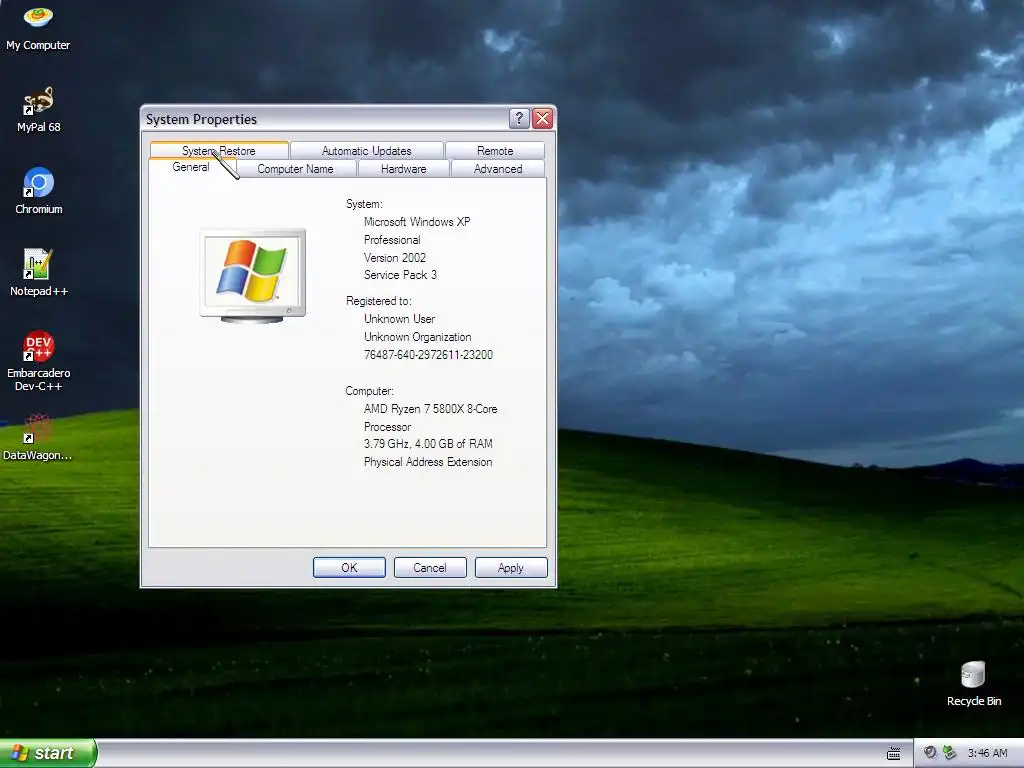
Task: Click the 'Microsoft Windows XP' text
Action: tap(417, 222)
